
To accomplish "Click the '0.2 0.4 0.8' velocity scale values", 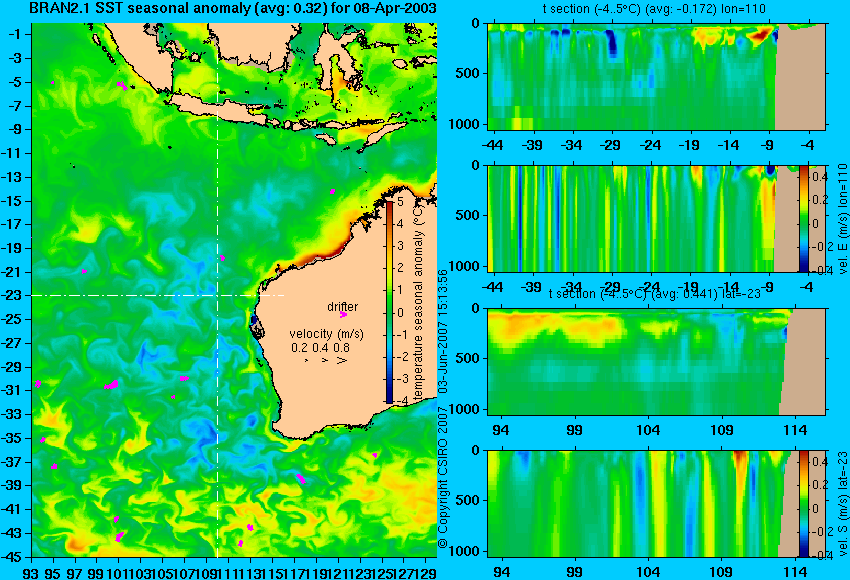I will tap(320, 348).
